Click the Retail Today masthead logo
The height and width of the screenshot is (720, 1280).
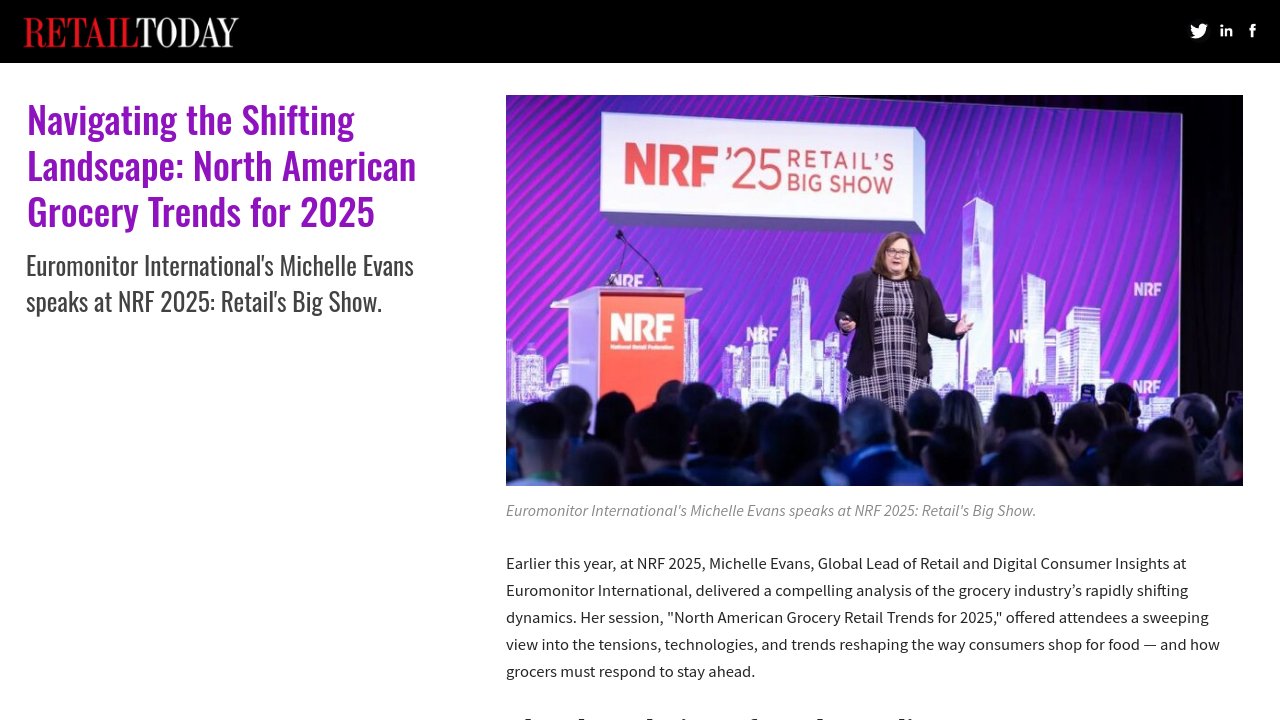[130, 31]
